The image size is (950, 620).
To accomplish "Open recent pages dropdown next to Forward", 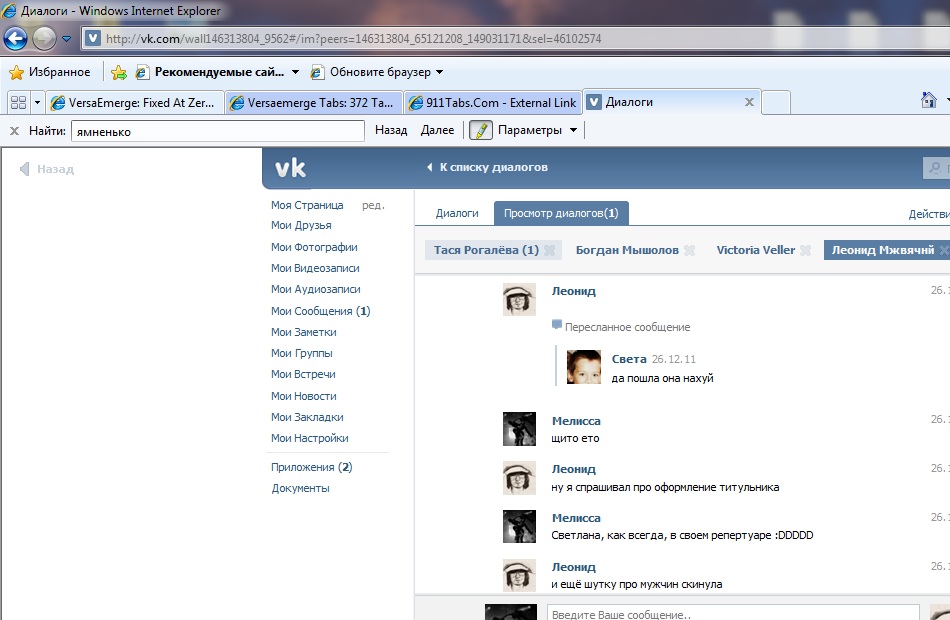I will (66, 39).
